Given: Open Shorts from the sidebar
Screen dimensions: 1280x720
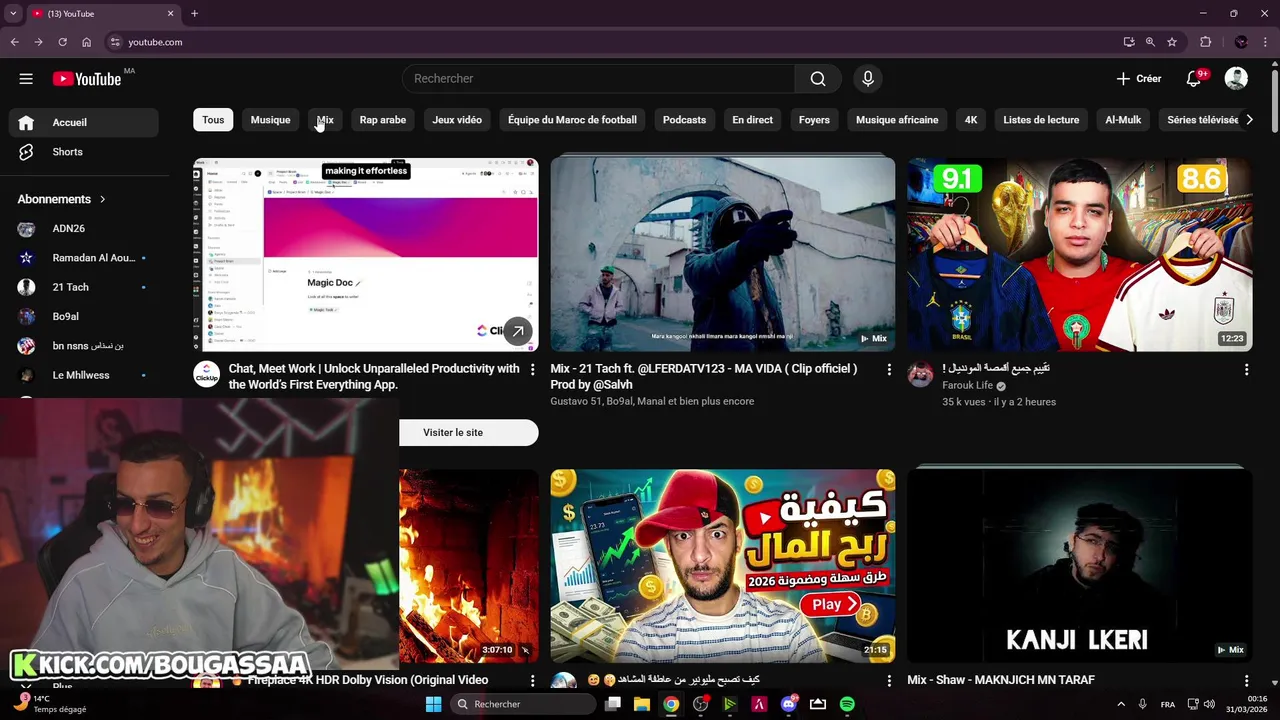Looking at the screenshot, I should point(84,152).
